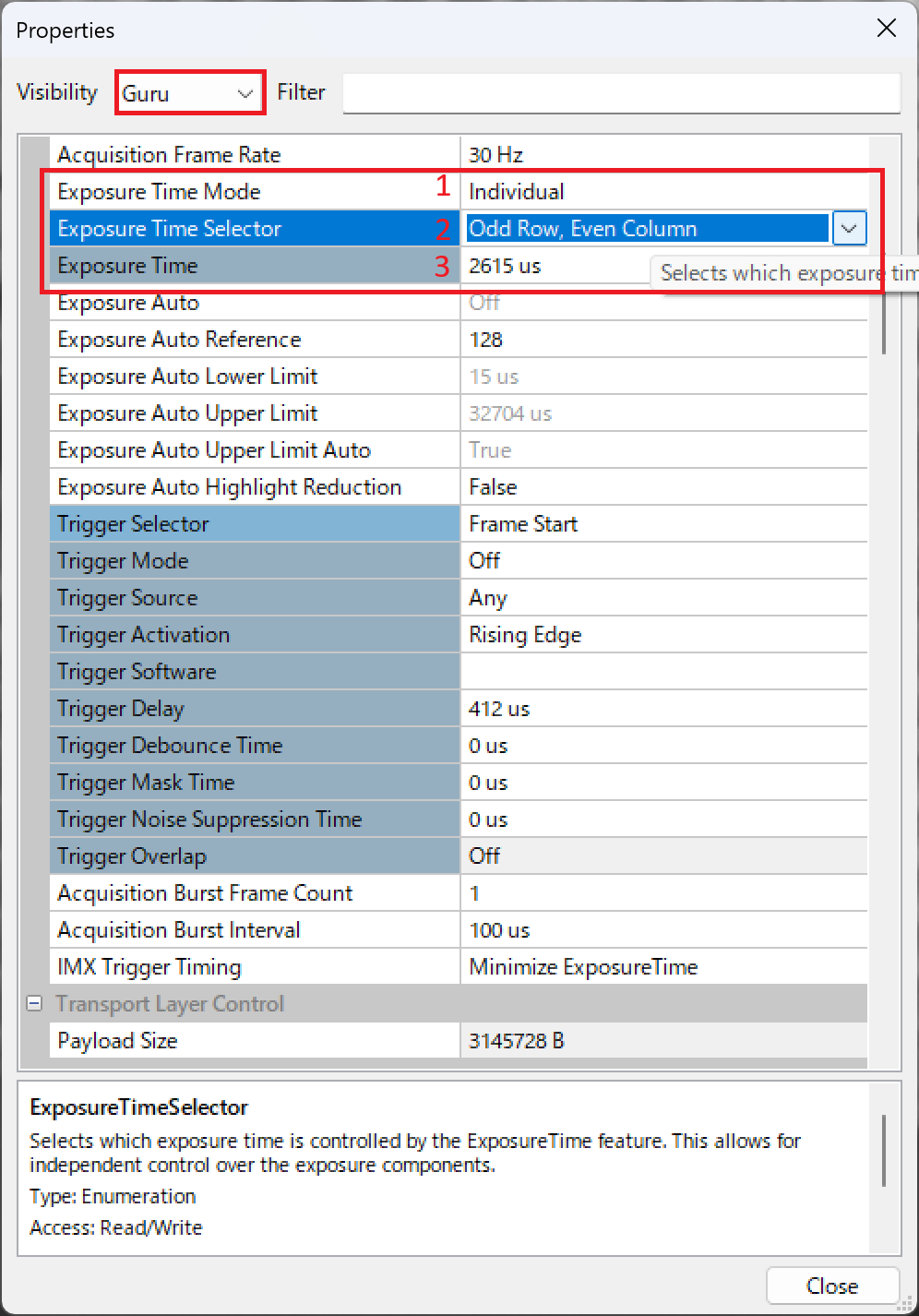Click the 412 us value

point(499,708)
